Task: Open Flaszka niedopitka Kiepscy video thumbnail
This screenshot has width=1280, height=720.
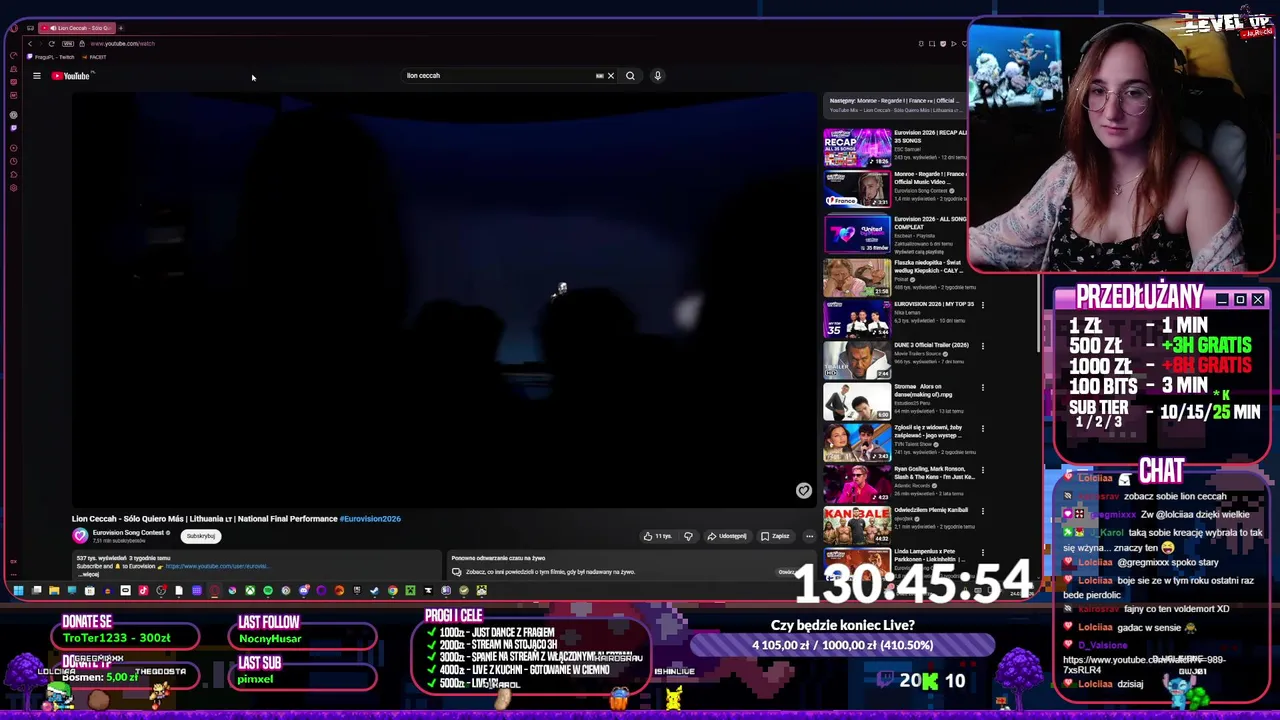Action: (857, 278)
